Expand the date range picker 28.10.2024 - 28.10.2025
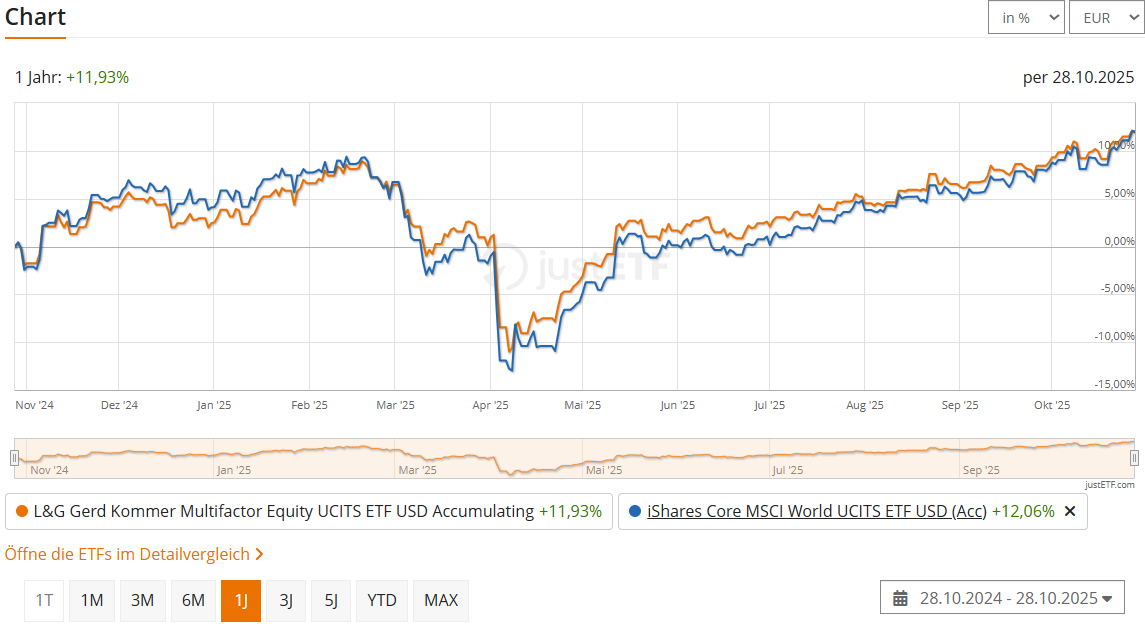 pos(1002,598)
